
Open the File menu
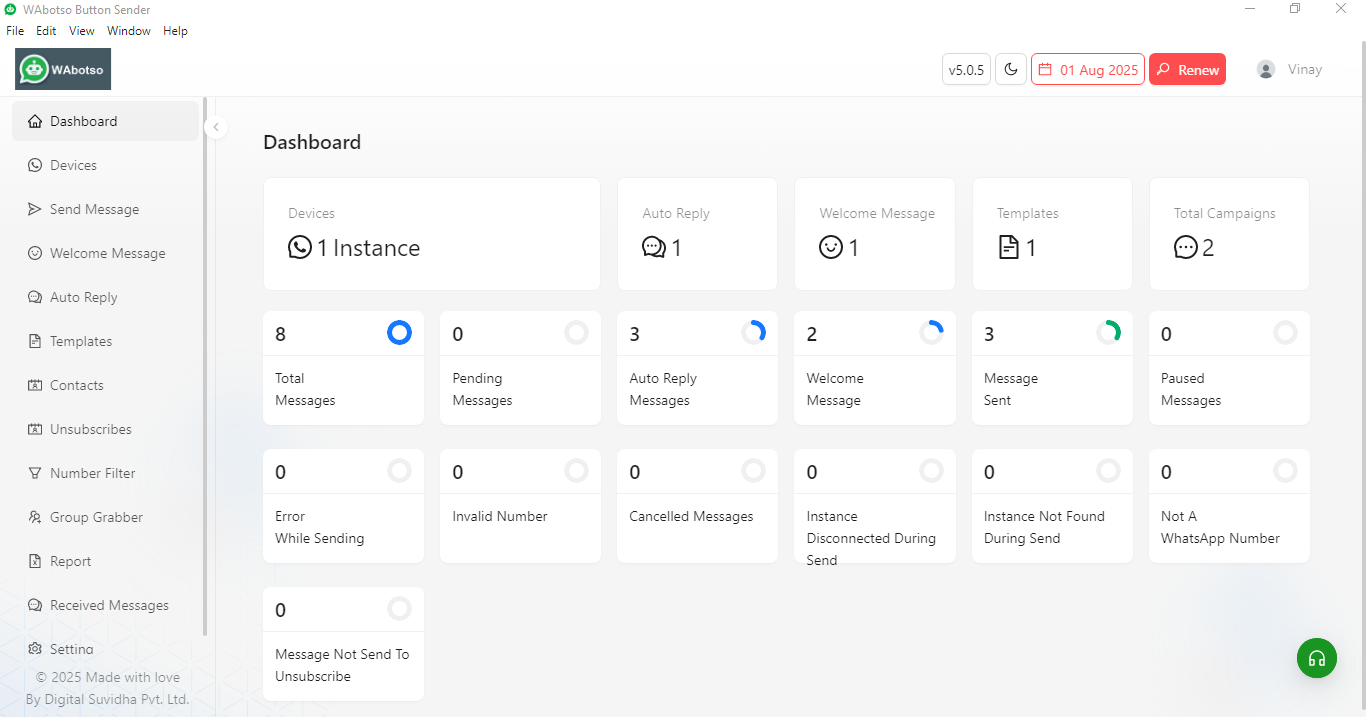15,31
